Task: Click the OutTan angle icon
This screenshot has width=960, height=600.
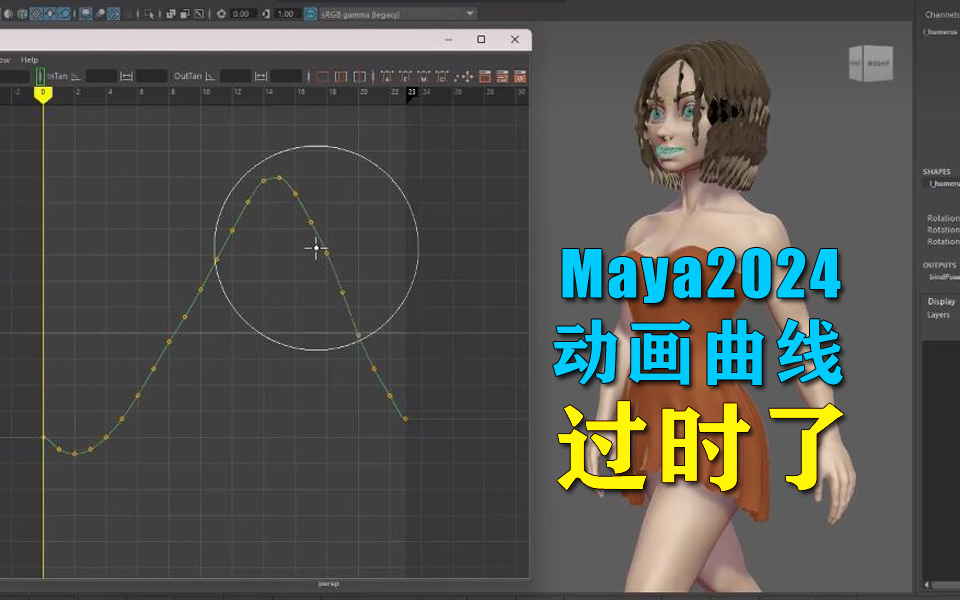Action: click(210, 77)
